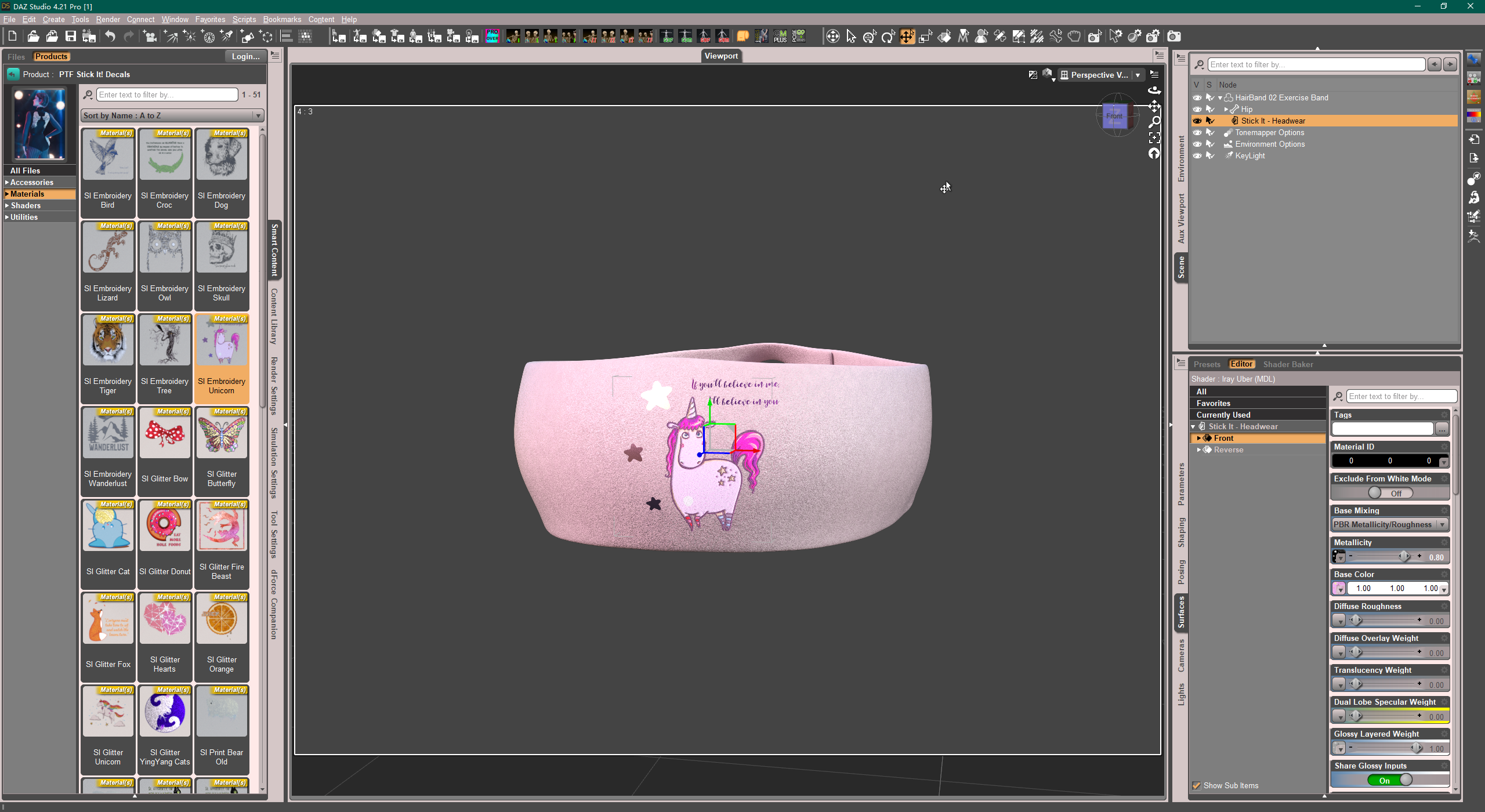Open the Render menu
Viewport: 1485px width, 812px height.
[108, 19]
